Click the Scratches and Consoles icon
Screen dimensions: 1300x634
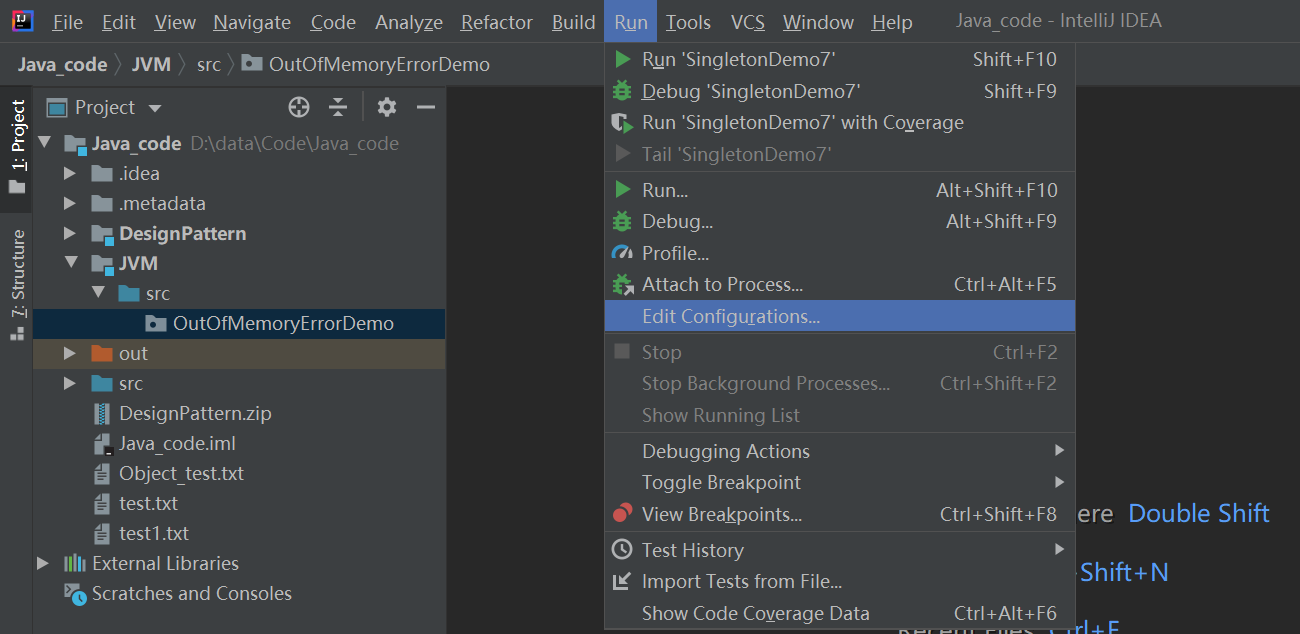coord(75,593)
